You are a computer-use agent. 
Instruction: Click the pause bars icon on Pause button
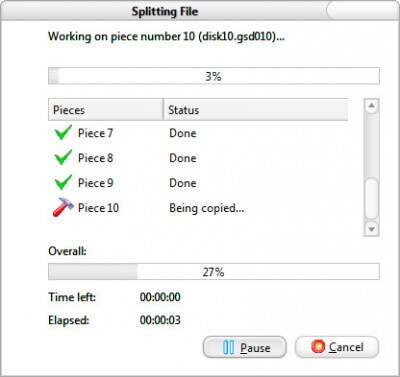pyautogui.click(x=228, y=347)
